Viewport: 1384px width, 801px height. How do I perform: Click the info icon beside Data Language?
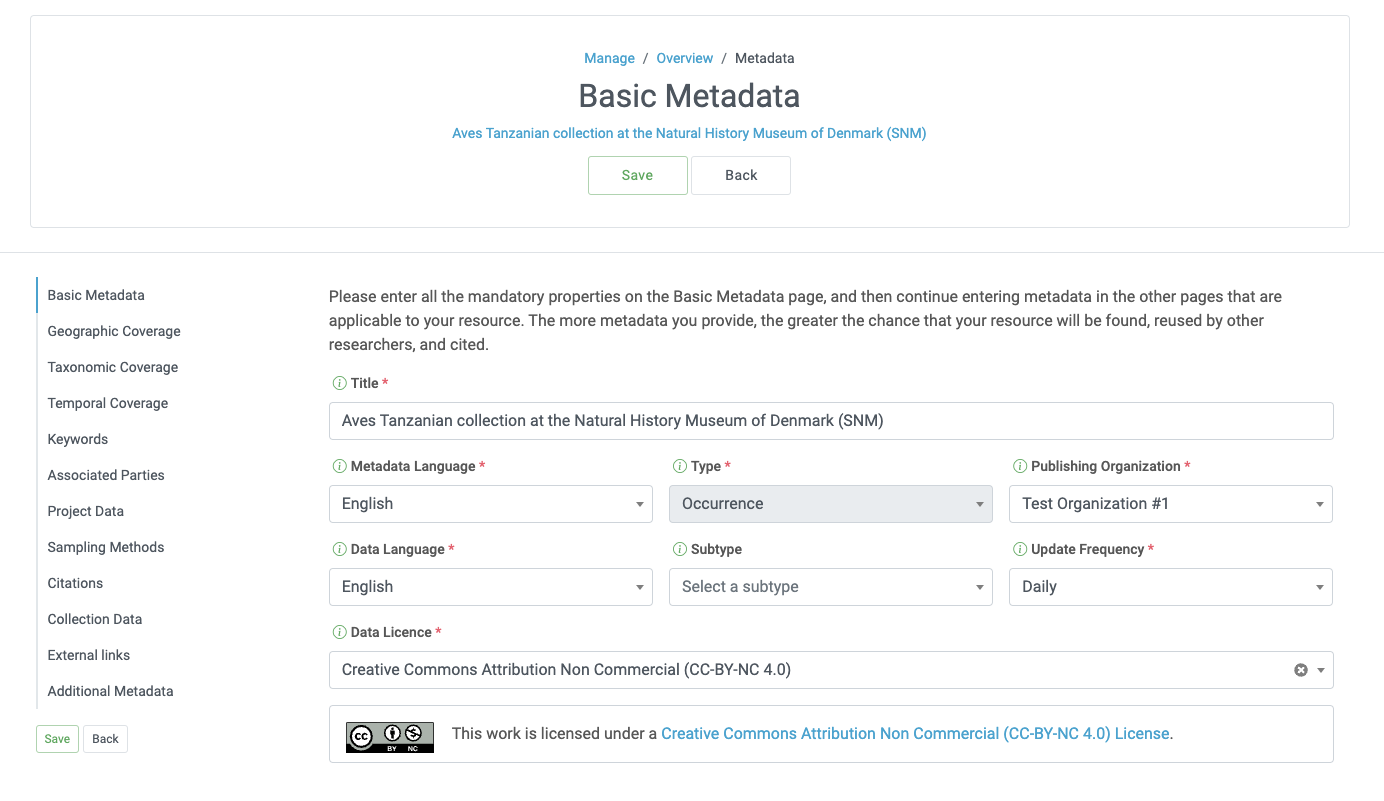click(x=339, y=550)
